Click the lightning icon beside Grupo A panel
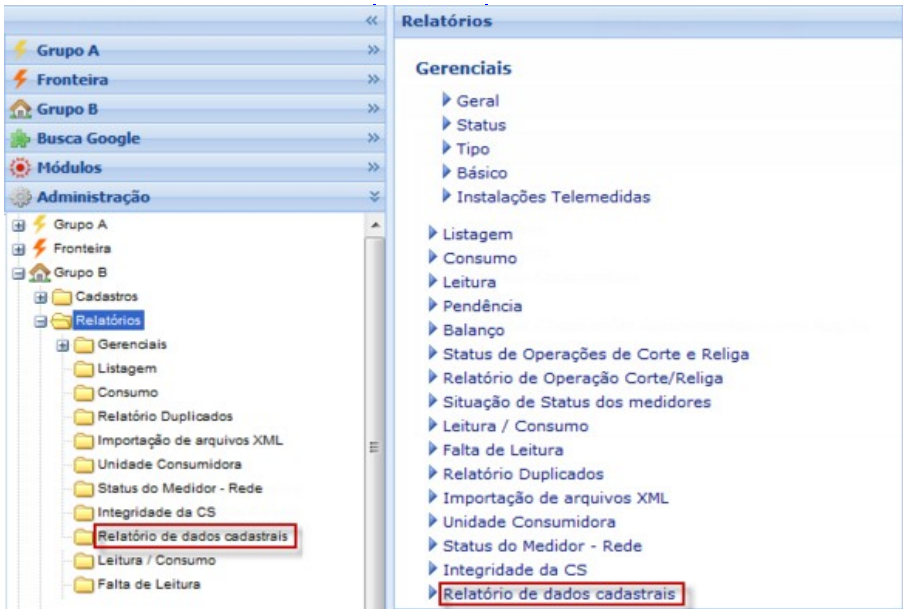910x616 pixels. (x=20, y=51)
